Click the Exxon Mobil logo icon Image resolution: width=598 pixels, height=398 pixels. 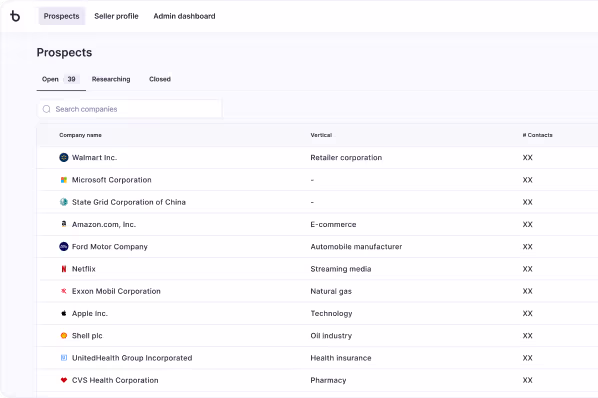click(x=64, y=291)
